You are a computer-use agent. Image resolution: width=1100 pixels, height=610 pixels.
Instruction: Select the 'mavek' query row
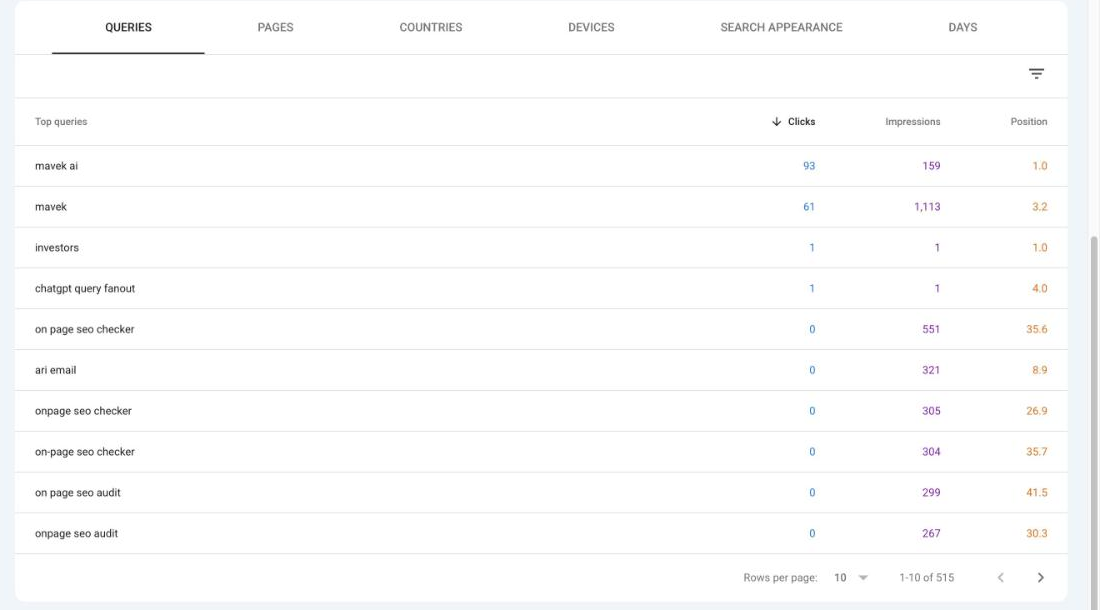pos(541,207)
